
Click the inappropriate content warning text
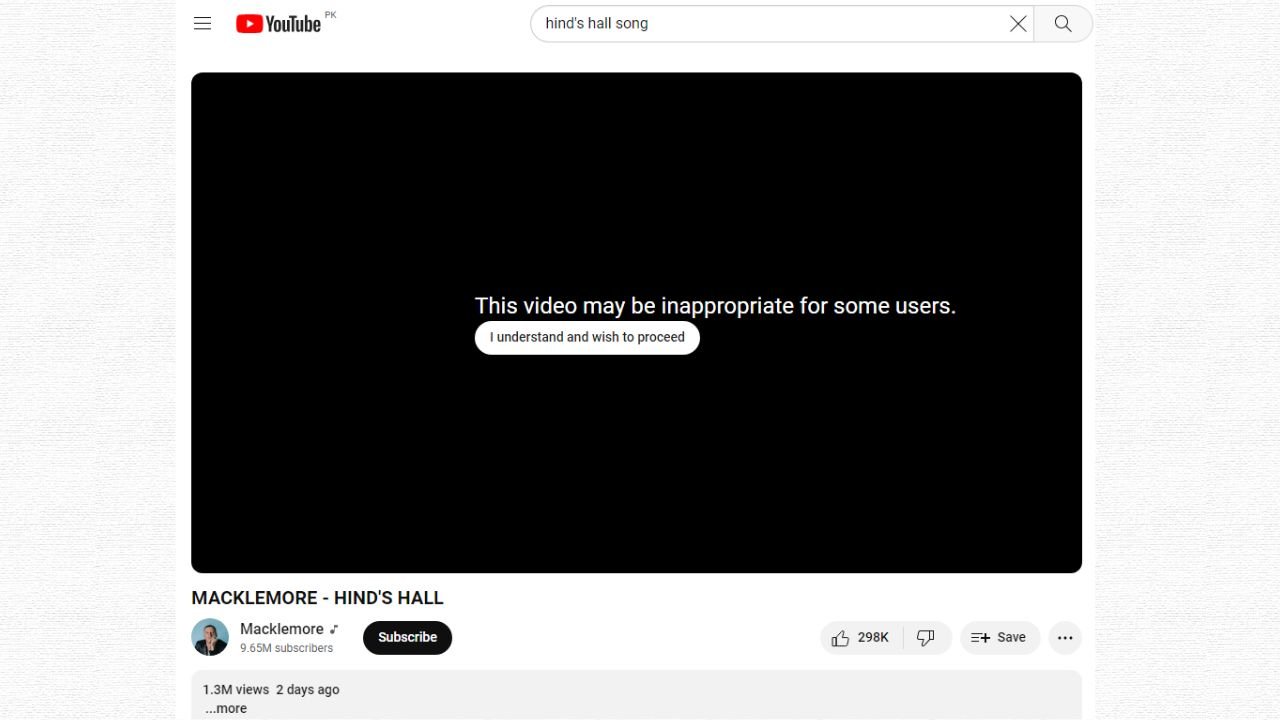[715, 306]
